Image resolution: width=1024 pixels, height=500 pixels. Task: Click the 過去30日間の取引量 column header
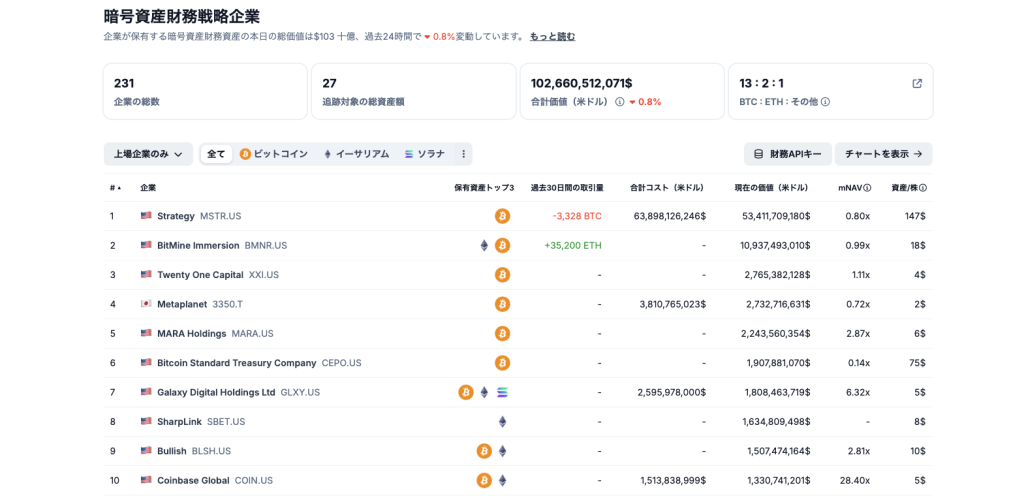(567, 188)
